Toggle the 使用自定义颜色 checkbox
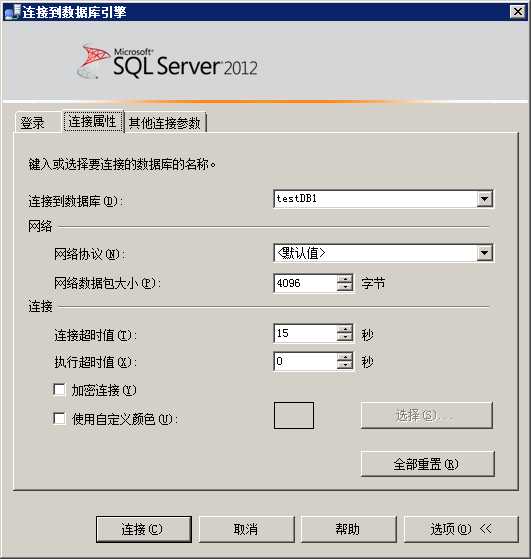Screen dimensions: 531x559 pos(59,418)
